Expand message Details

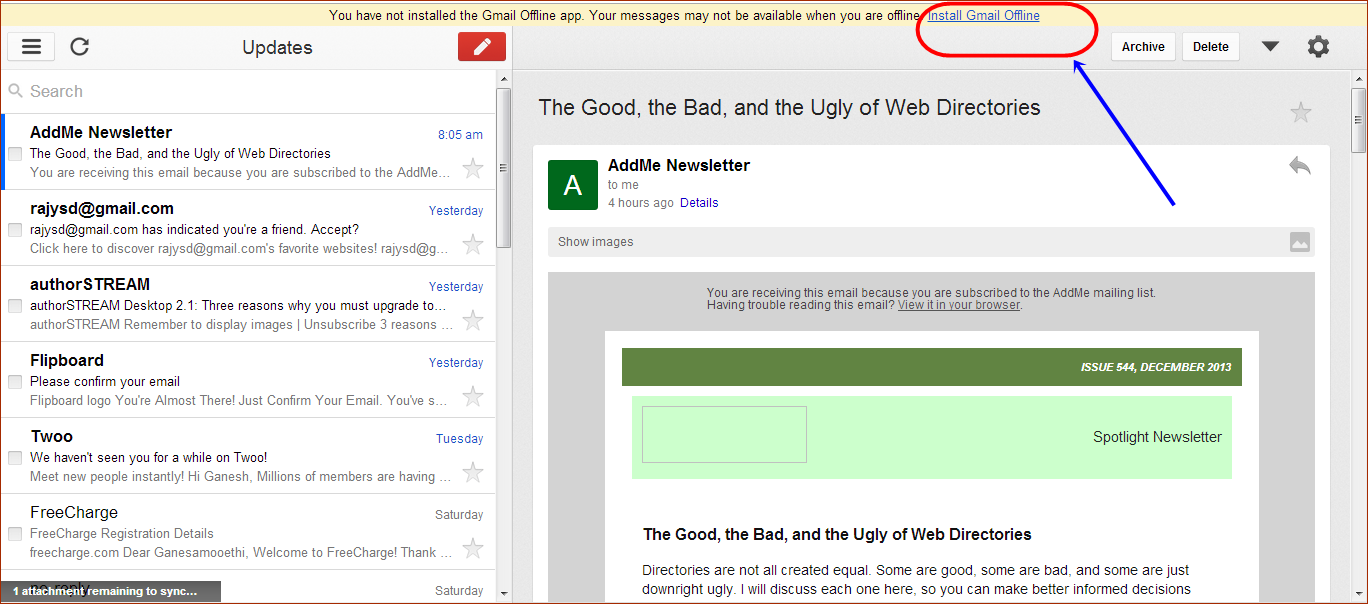pyautogui.click(x=699, y=203)
